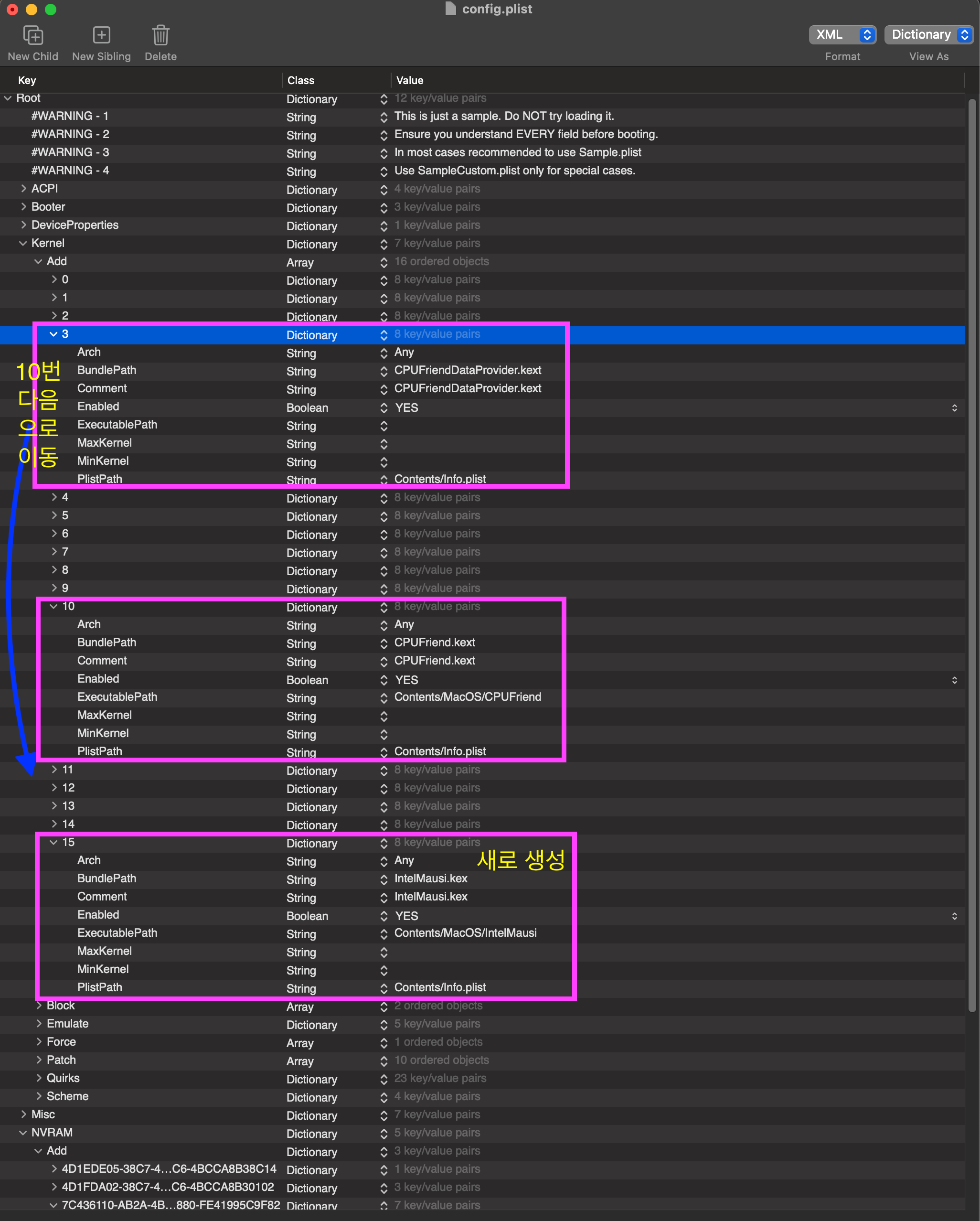The height and width of the screenshot is (1221, 980).
Task: Collapse the Root disclosure chevron
Action: 8,98
